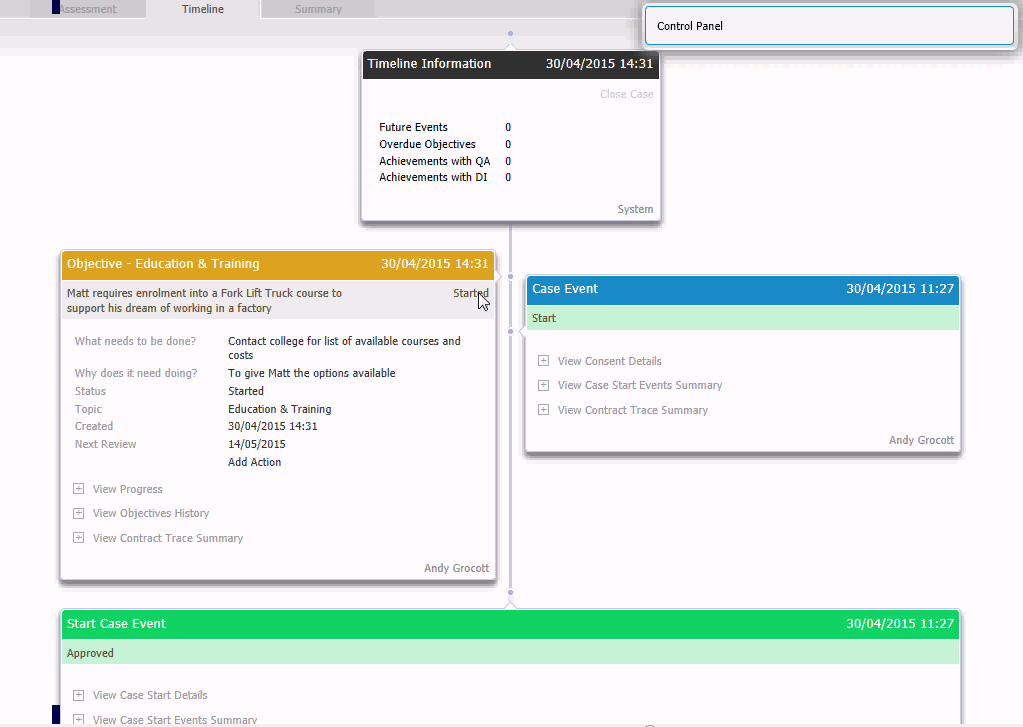Expand View Case Start Events Summary in Case Event card
1023x727 pixels.
point(543,385)
